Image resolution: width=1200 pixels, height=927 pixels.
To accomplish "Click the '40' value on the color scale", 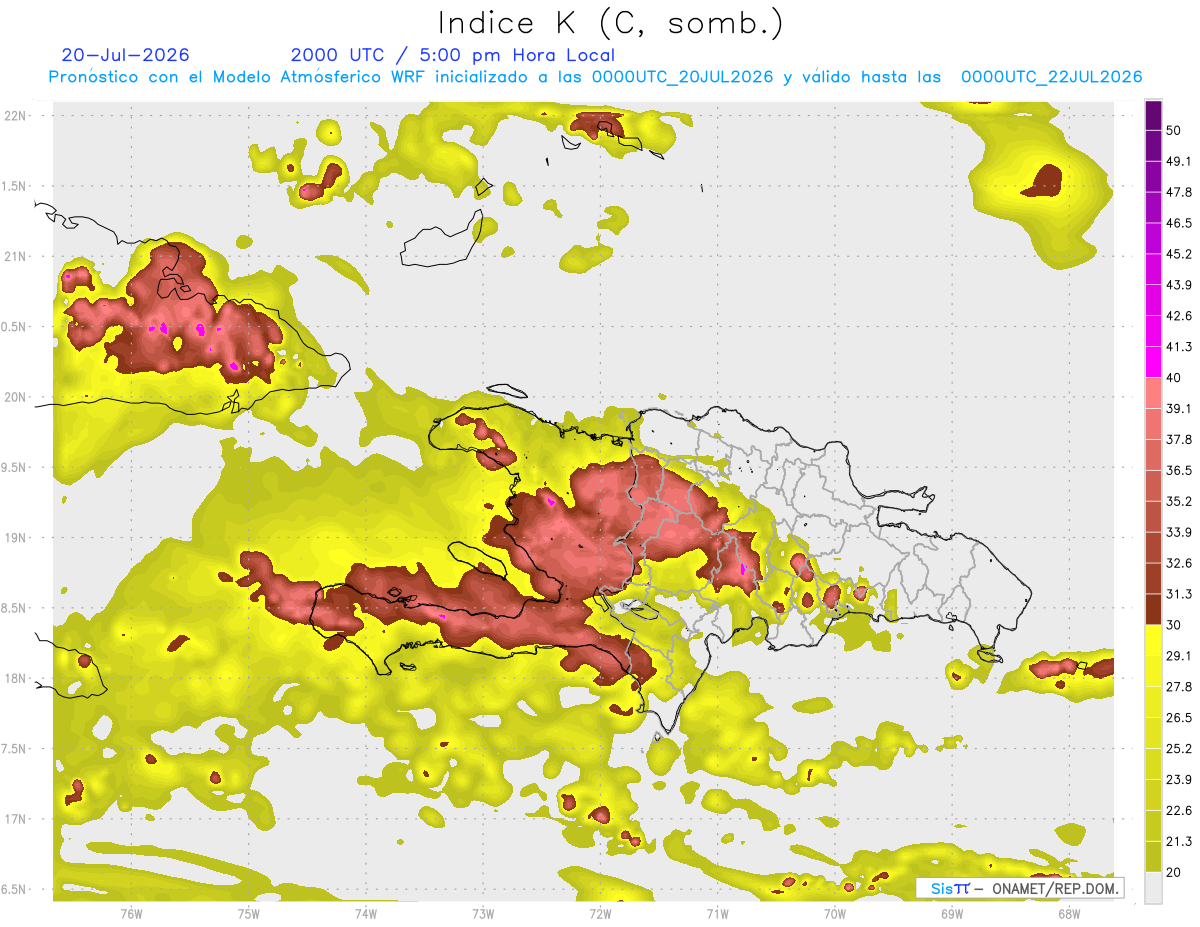I will coord(1174,378).
